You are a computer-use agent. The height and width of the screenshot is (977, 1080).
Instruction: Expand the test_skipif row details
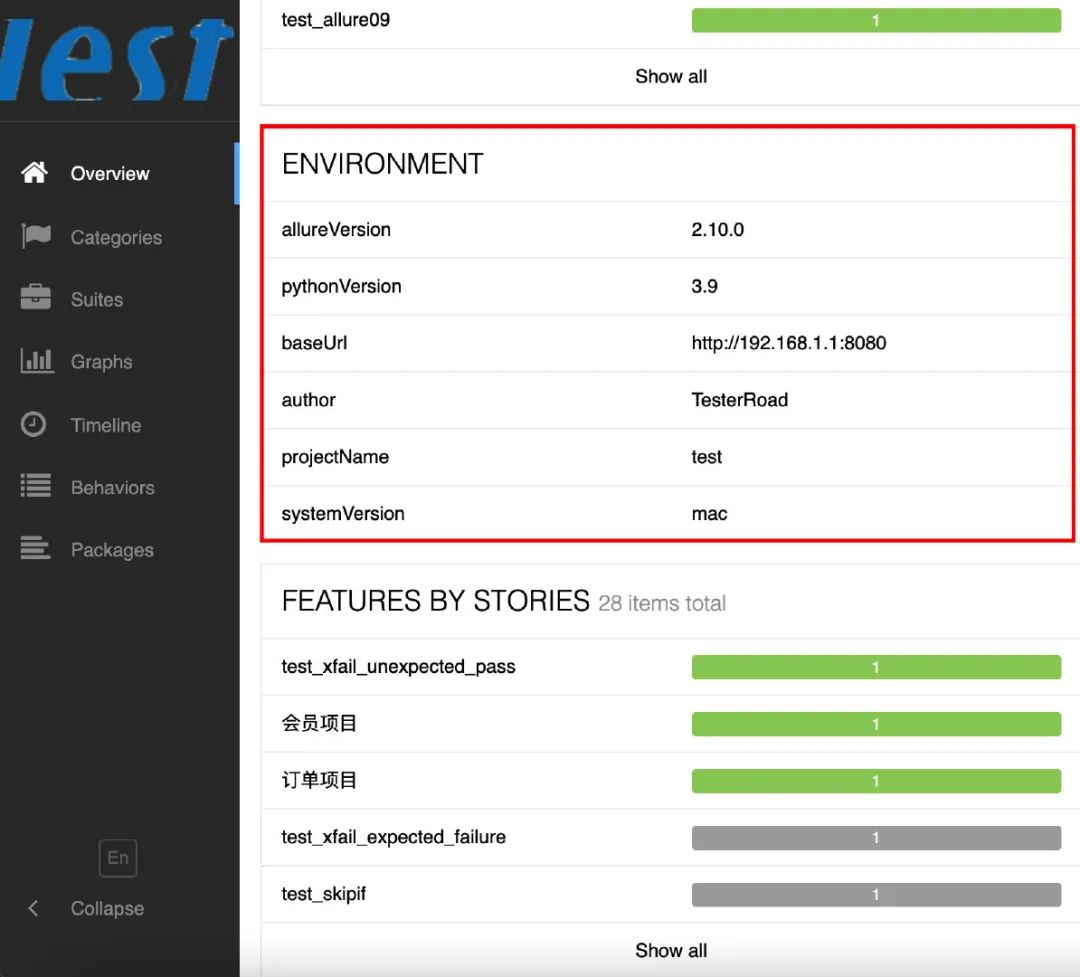pos(324,893)
